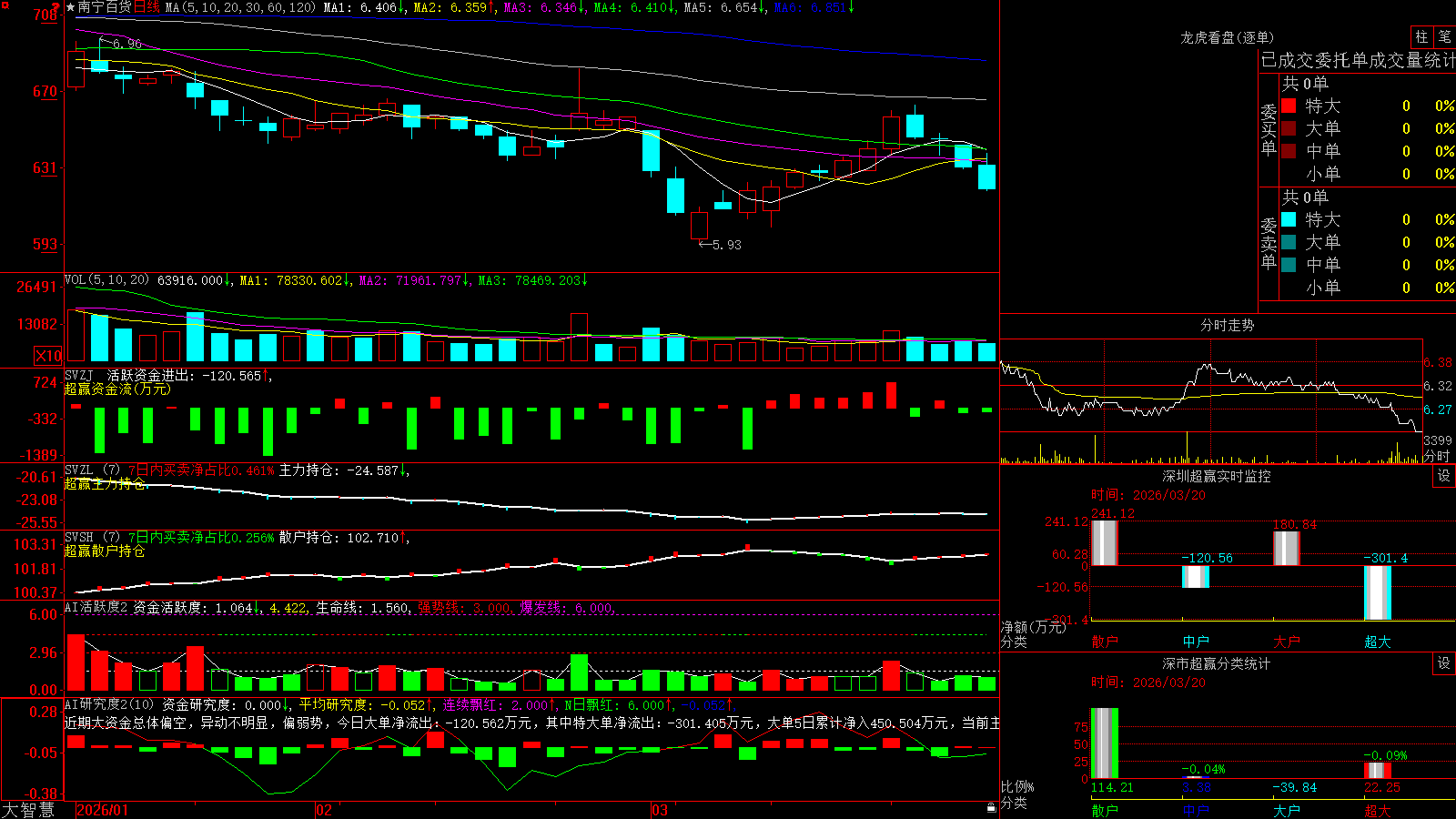
Task: Click the 爆发线: 6.000 label
Action: click(567, 608)
